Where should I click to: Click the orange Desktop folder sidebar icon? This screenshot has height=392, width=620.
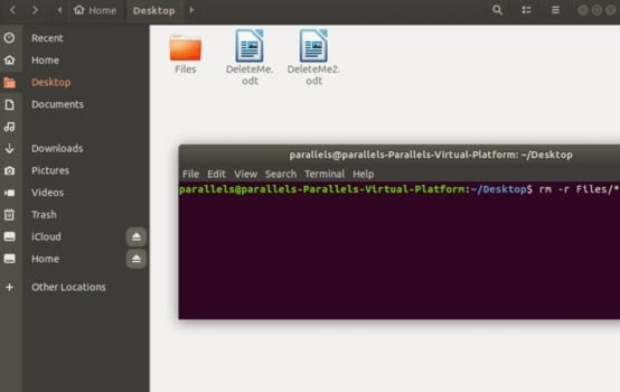pos(9,82)
